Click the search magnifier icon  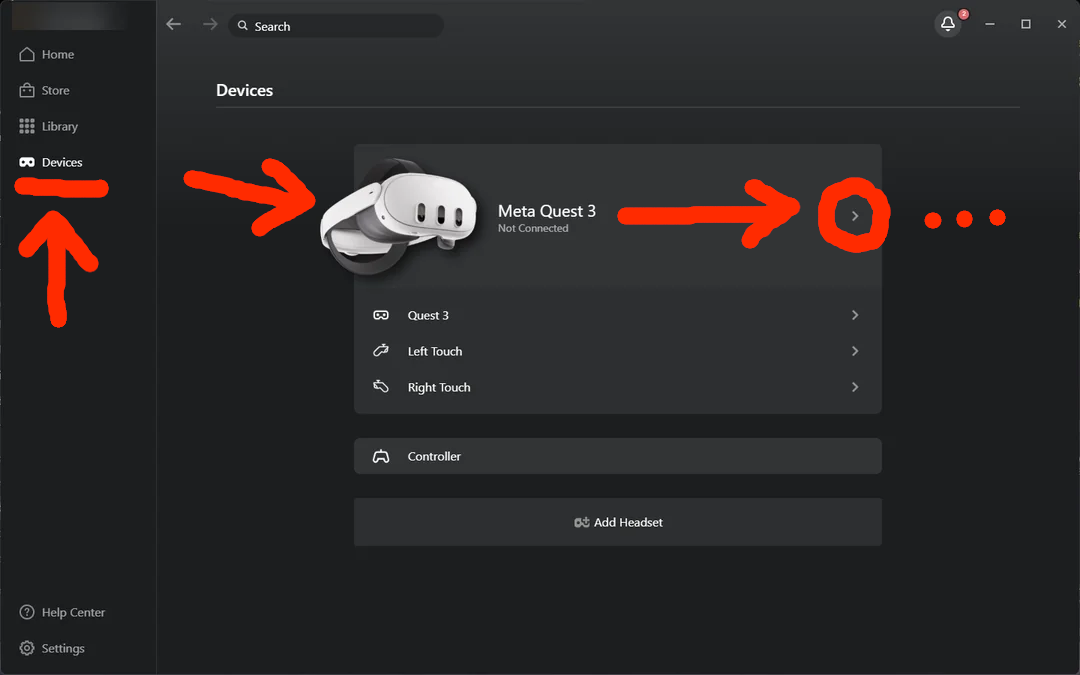tap(242, 25)
